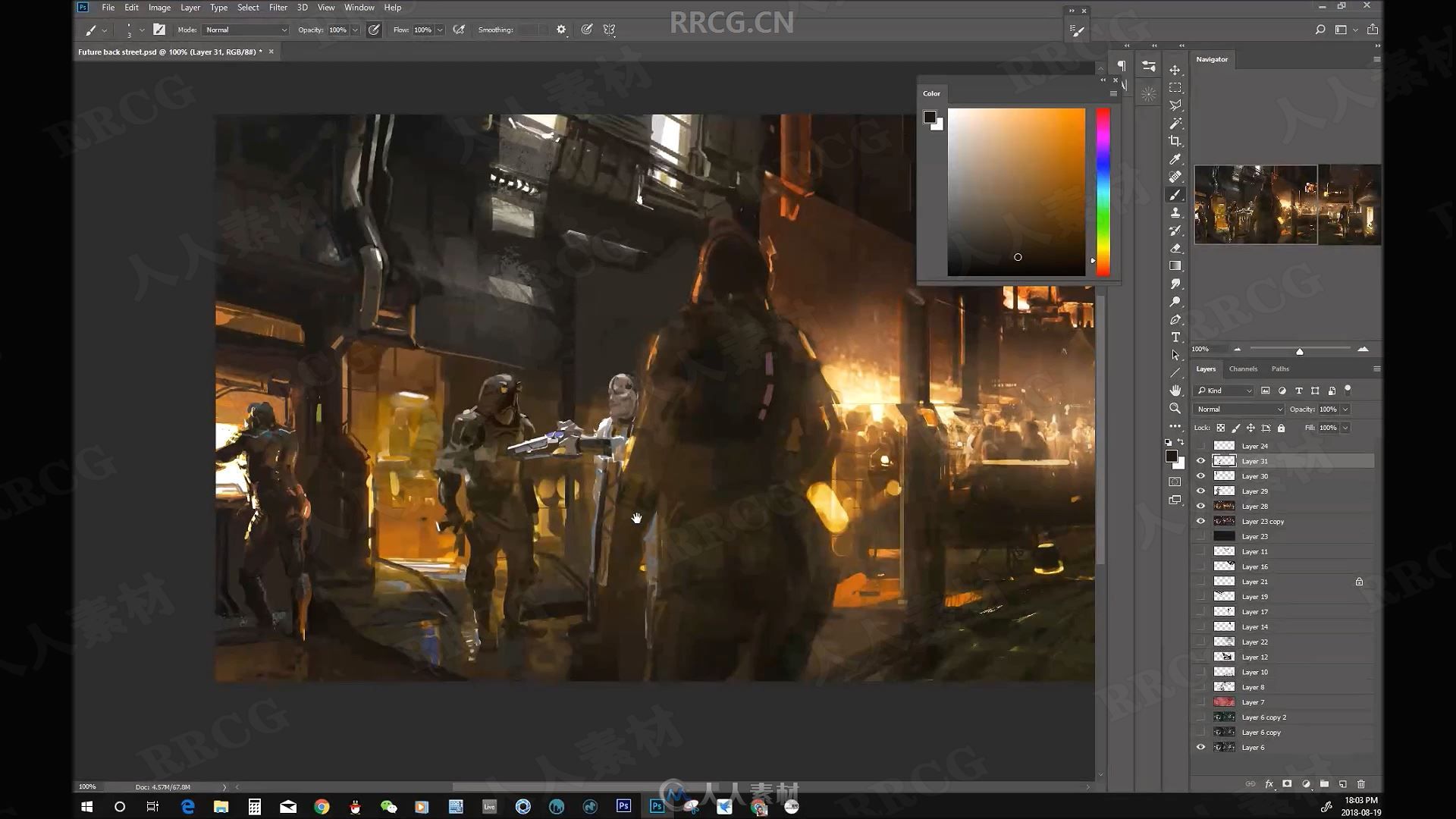Click the Eraser tool icon
This screenshot has width=1456, height=819.
[1176, 248]
